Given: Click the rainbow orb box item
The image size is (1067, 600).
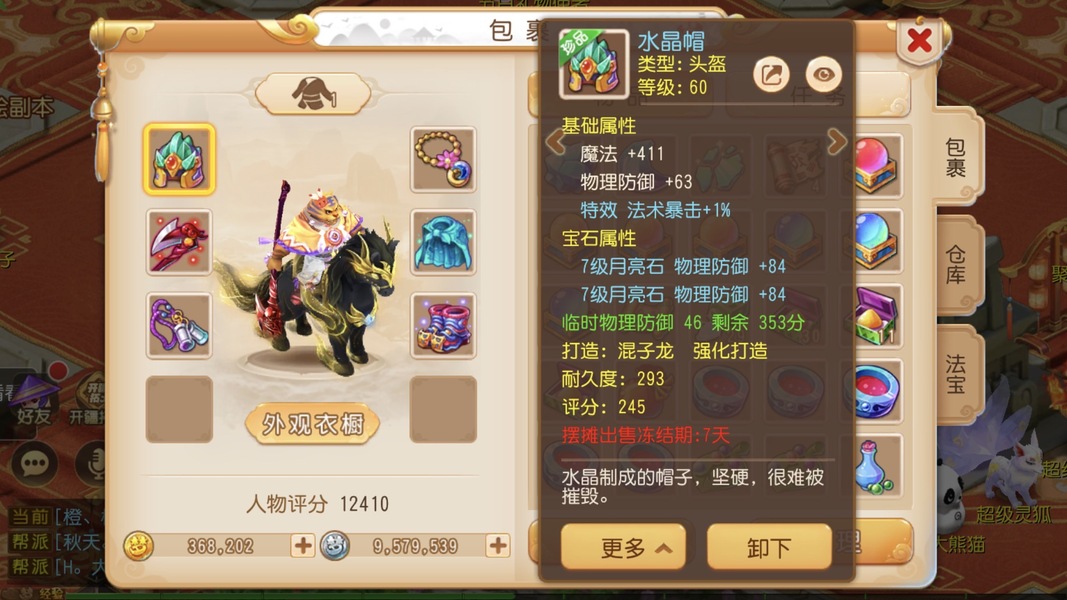Looking at the screenshot, I should point(876,241).
